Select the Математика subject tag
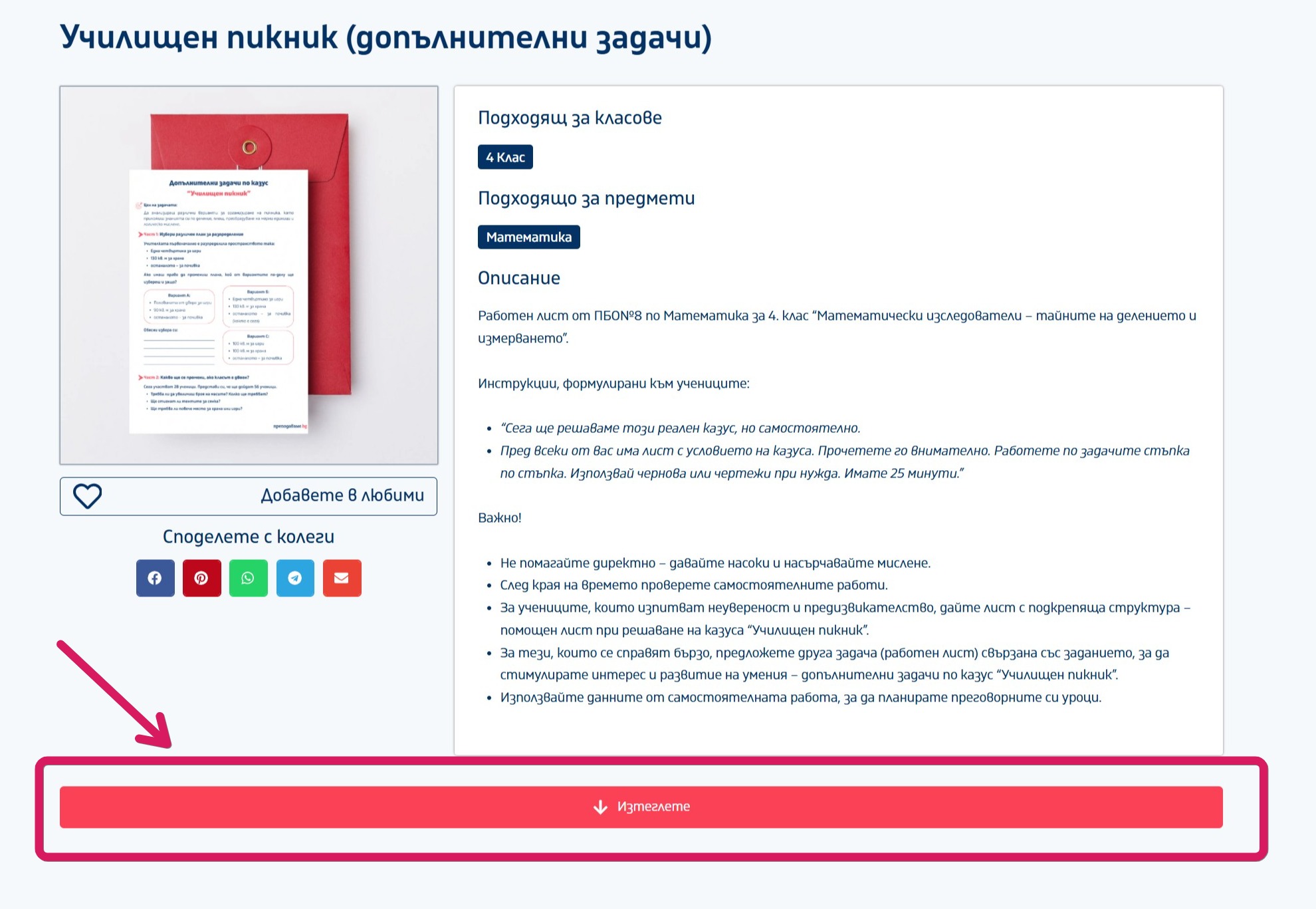This screenshot has width=1316, height=909. click(528, 237)
